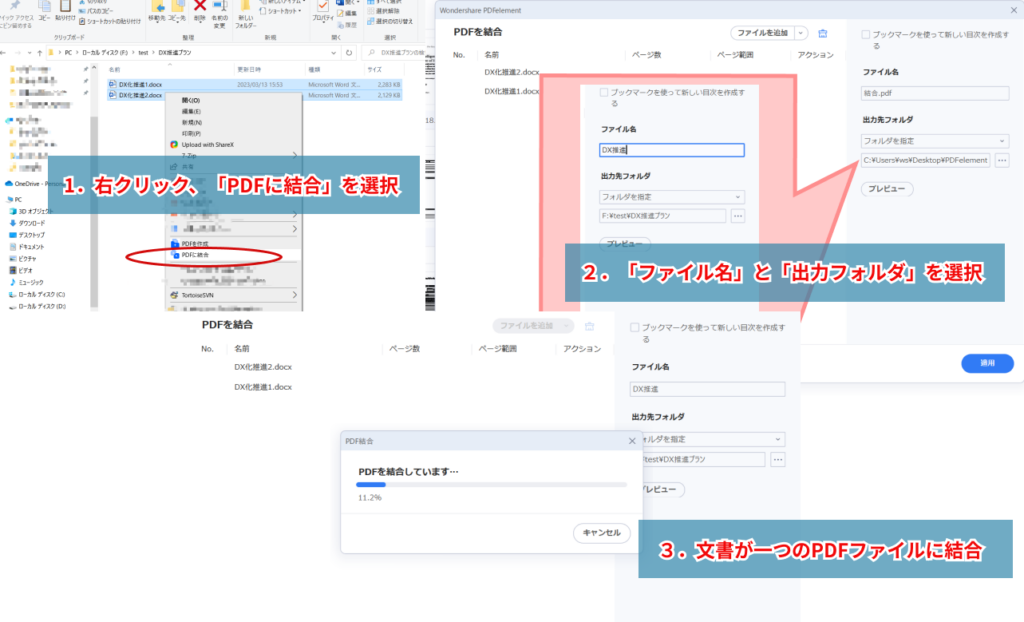The image size is (1024, 622).
Task: Click キャンセル in the PDF結合 progress dialog
Action: [x=601, y=533]
